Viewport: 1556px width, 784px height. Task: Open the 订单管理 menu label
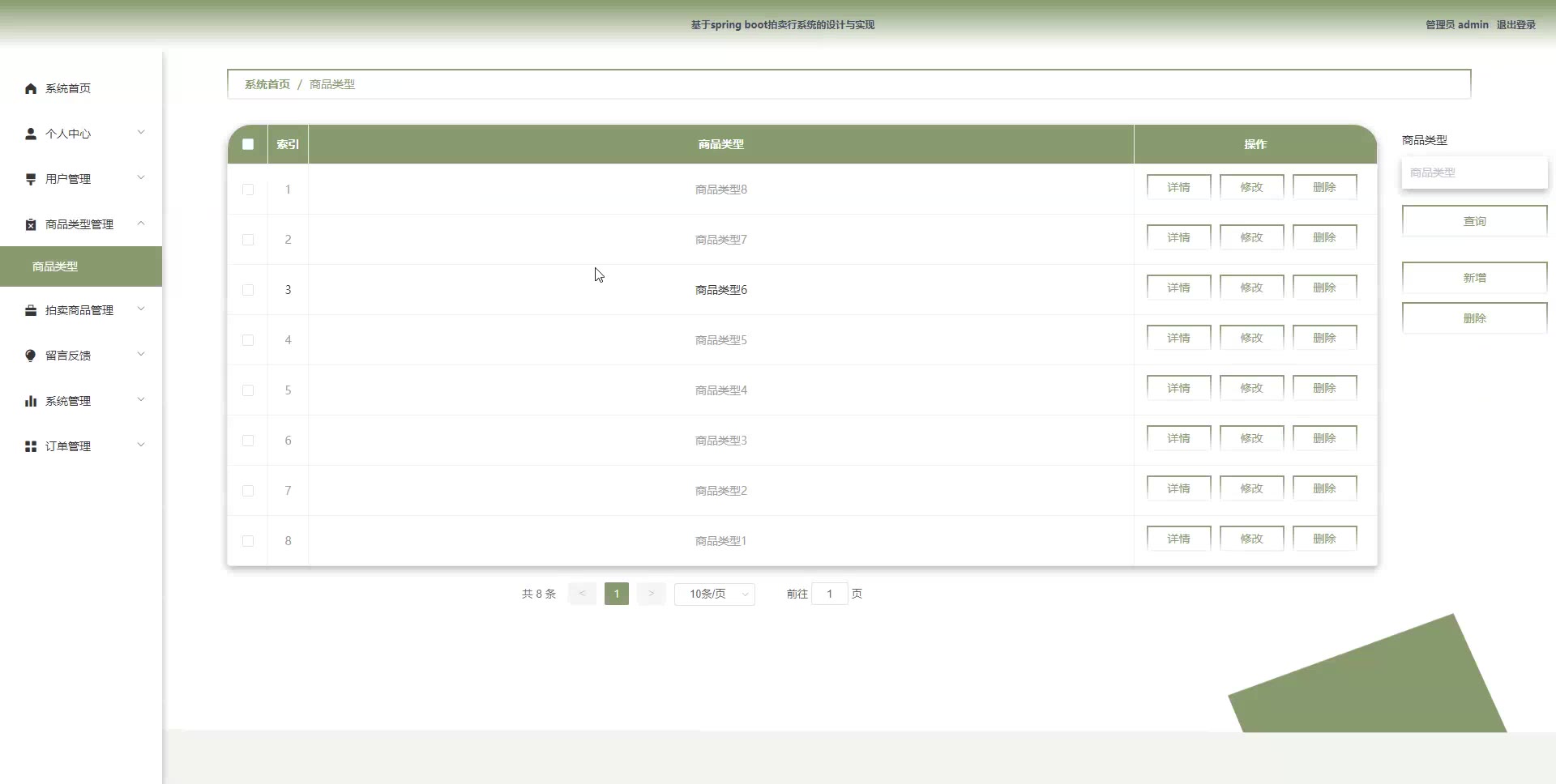pos(68,446)
